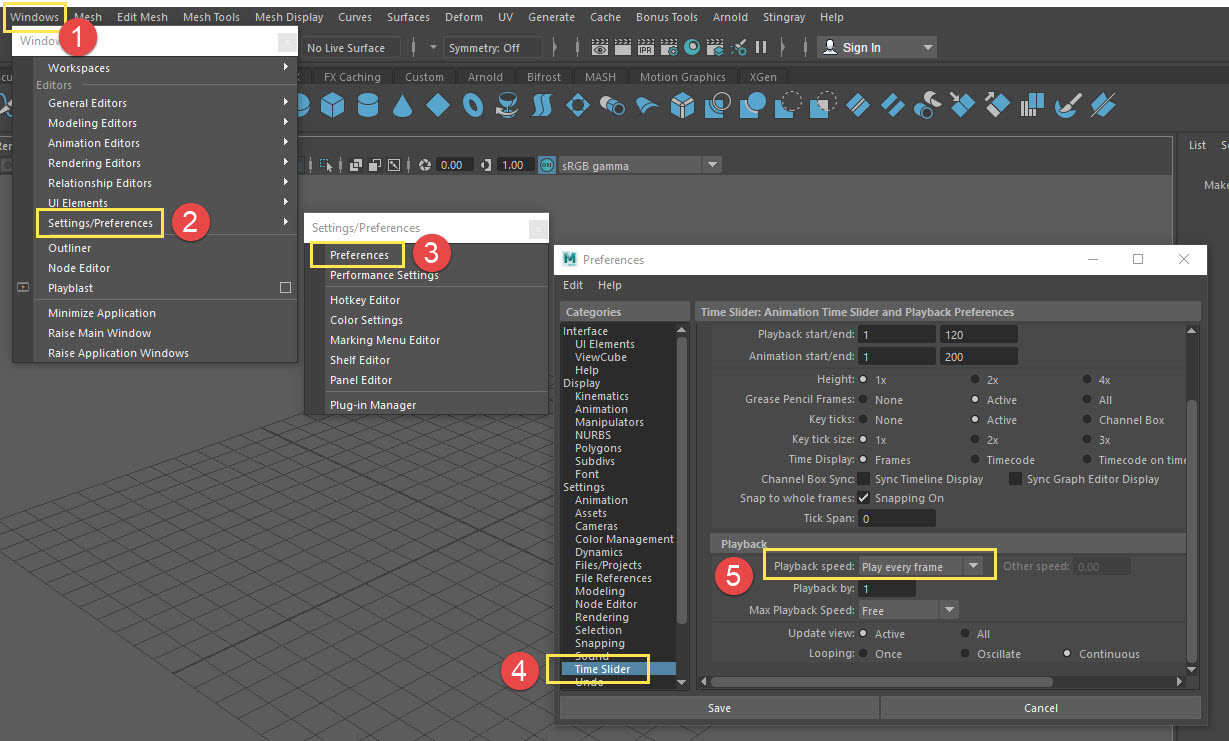Select Time Slider in Categories list
Screen dimensions: 1229x741
pyautogui.click(x=602, y=669)
